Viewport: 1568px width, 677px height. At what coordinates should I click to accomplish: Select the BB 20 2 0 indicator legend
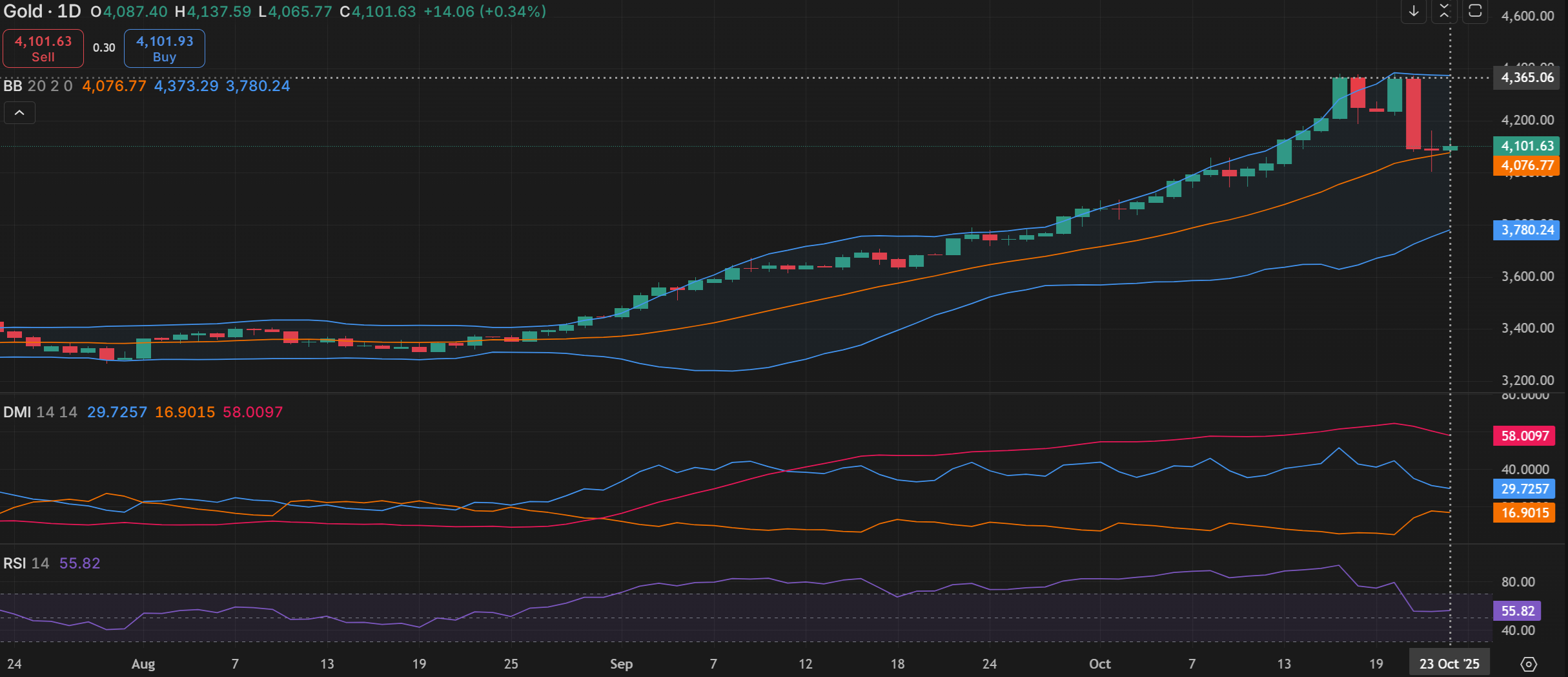37,86
